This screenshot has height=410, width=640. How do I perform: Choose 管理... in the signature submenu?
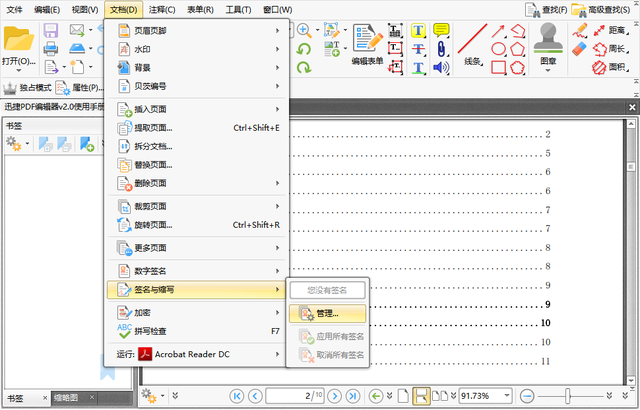[327, 313]
